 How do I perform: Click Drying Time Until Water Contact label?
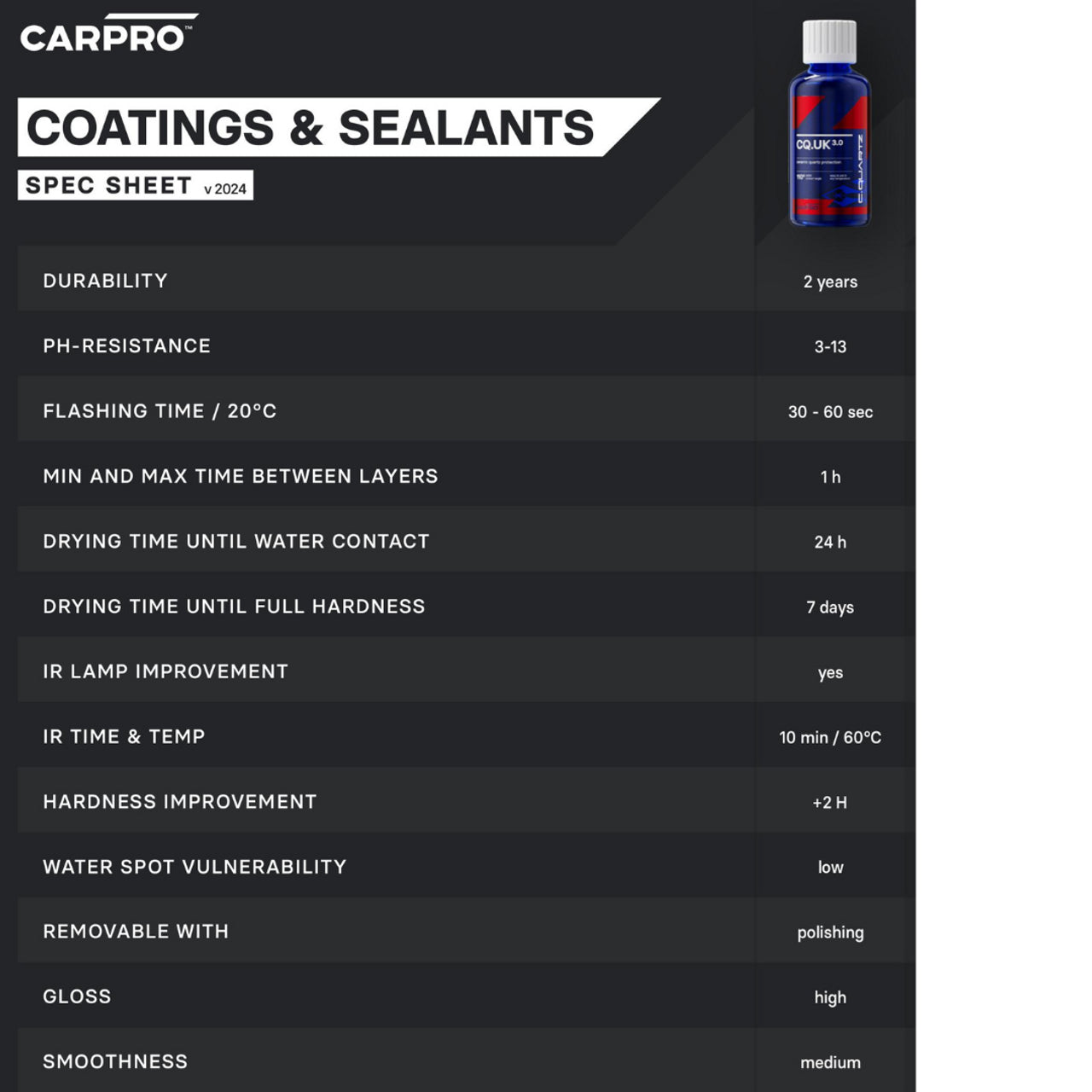tap(235, 541)
